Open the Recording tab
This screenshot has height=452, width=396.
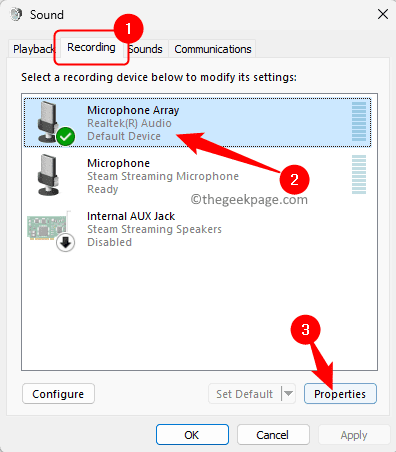pos(91,47)
